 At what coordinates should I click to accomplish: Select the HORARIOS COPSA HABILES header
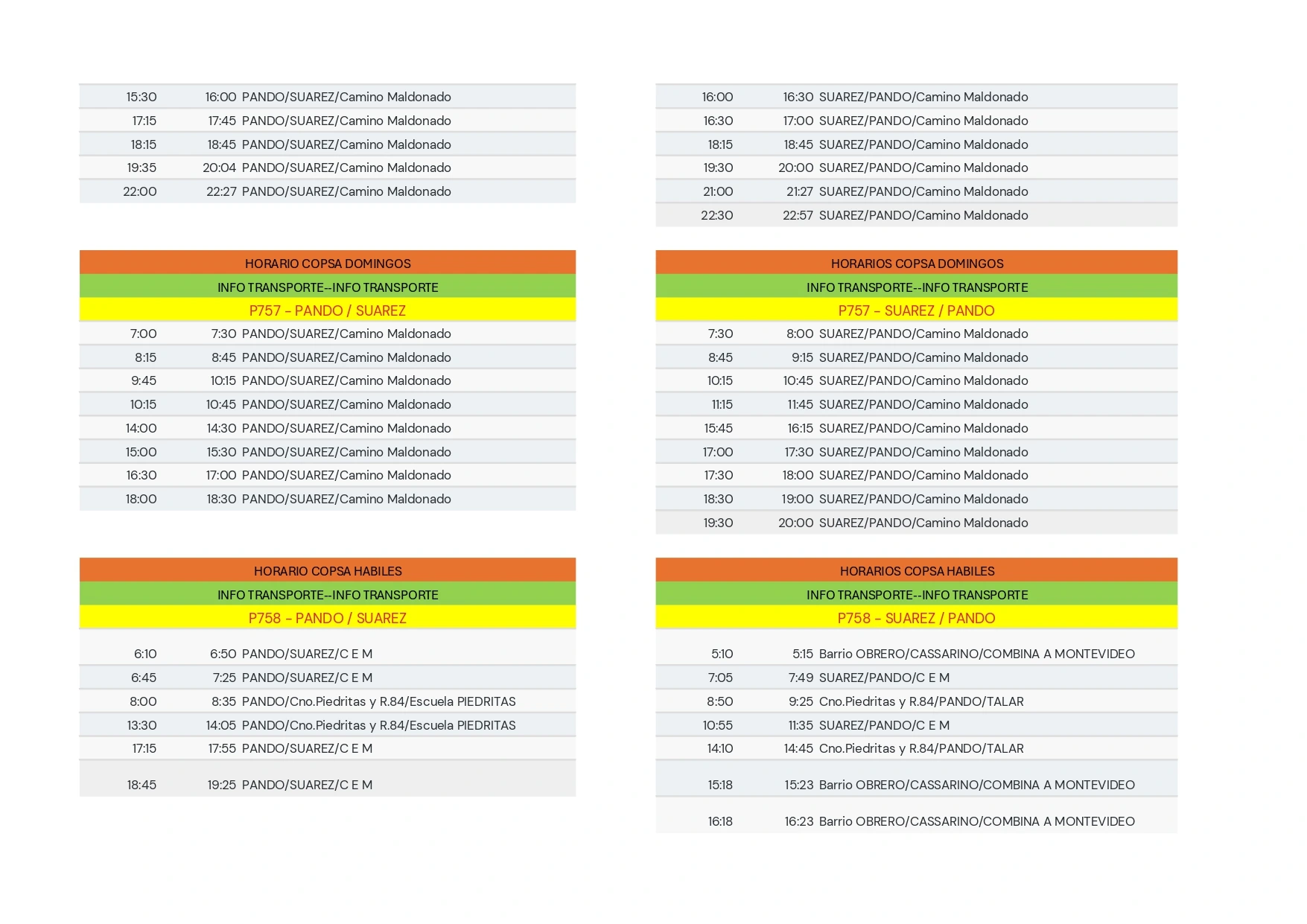(917, 570)
